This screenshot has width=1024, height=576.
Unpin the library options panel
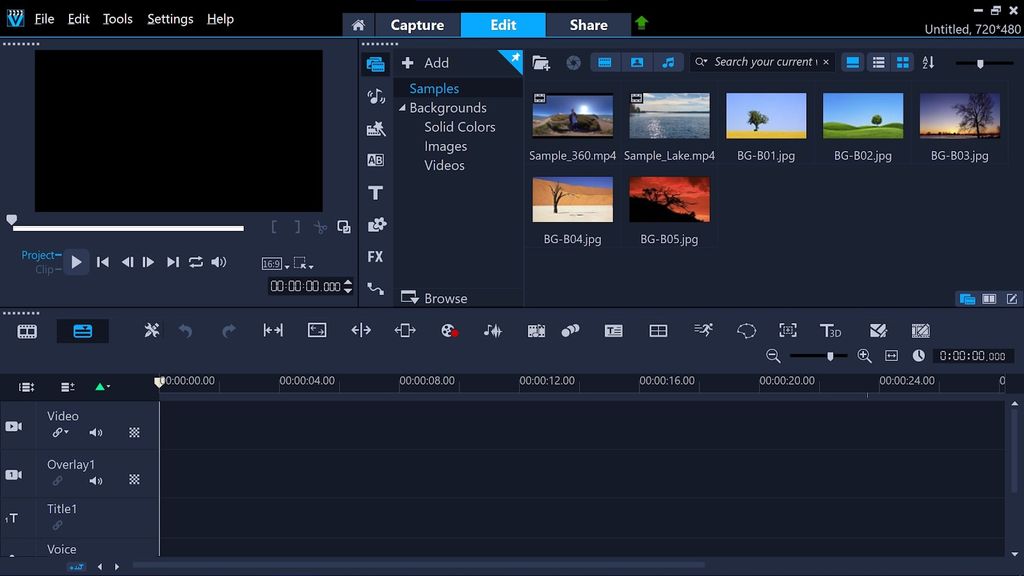[x=514, y=59]
